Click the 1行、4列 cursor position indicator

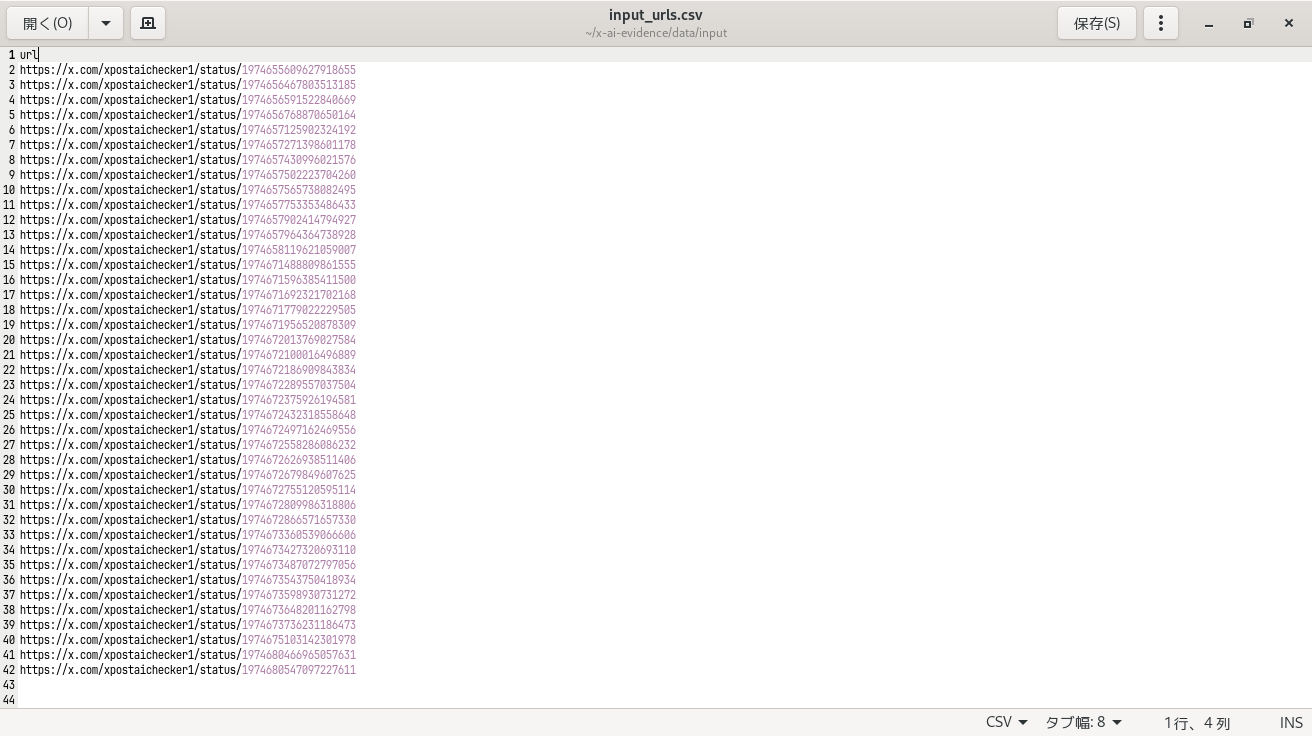(1196, 722)
